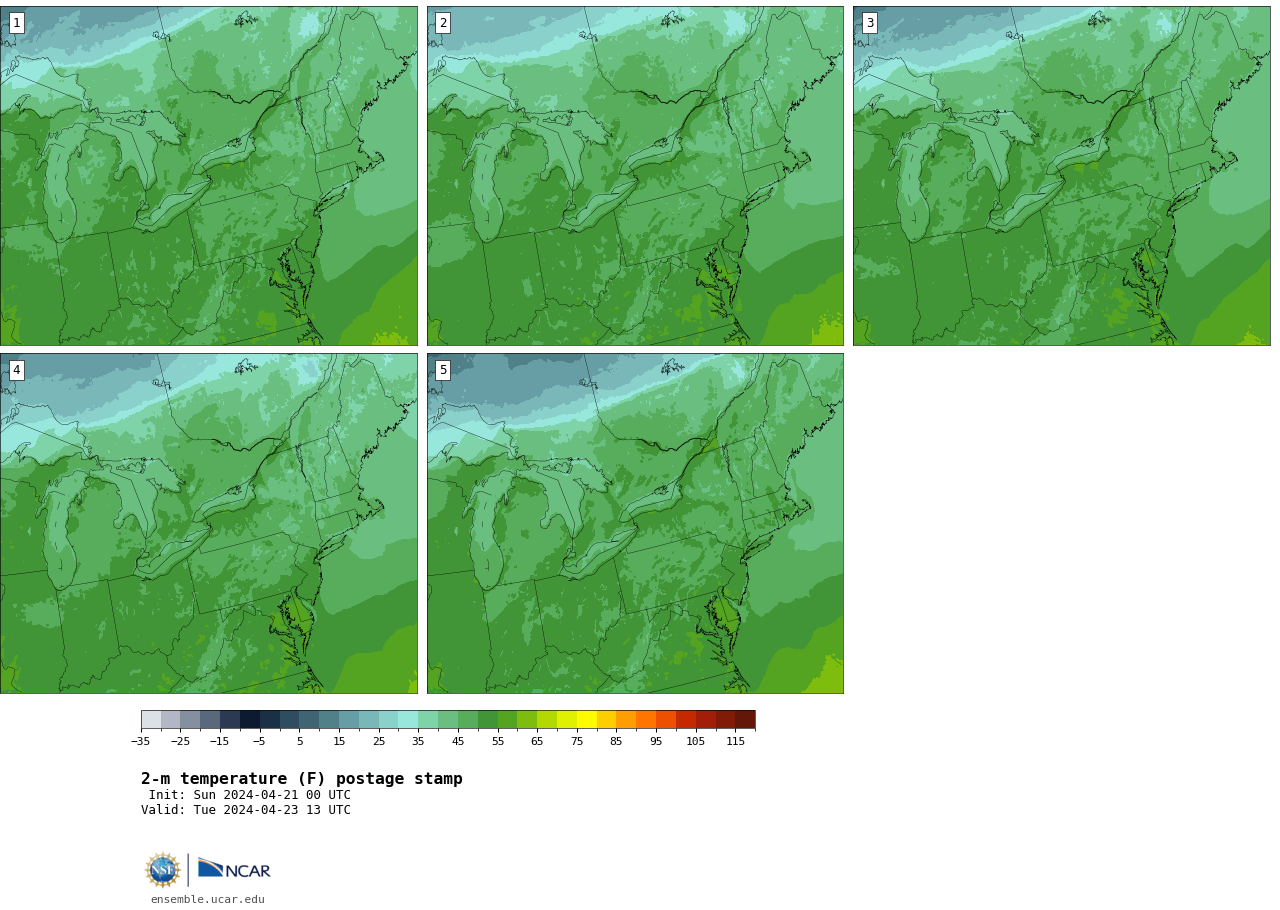This screenshot has height=910, width=1280.
Task: Click the '−25' colorbar tick label
Action: click(x=180, y=742)
